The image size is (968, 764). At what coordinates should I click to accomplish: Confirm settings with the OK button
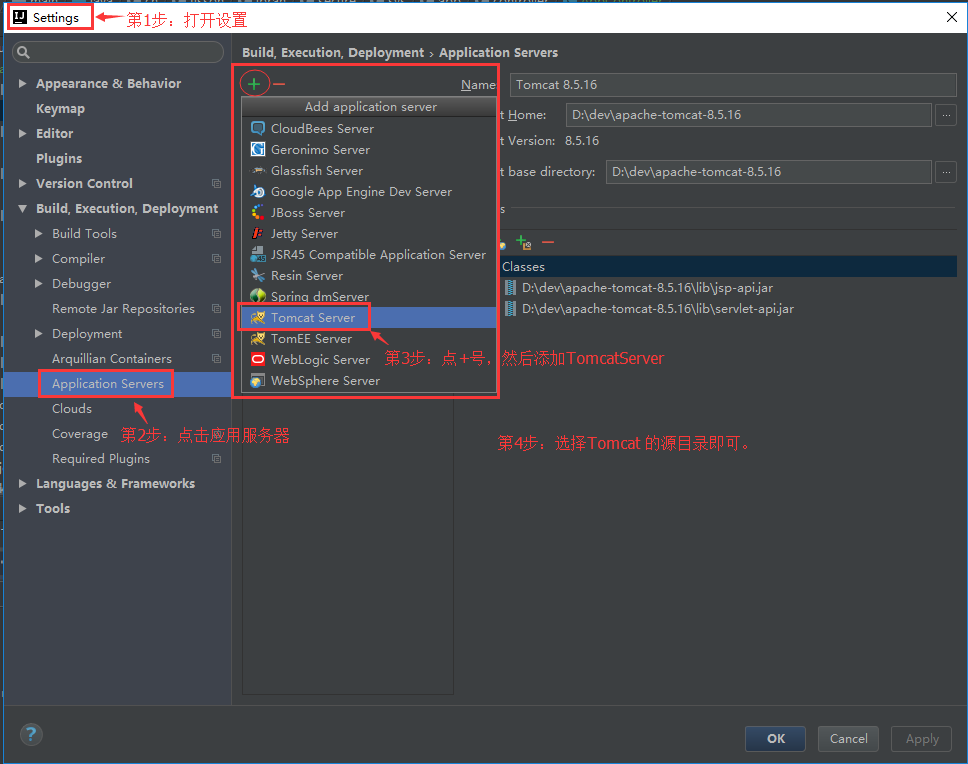point(775,739)
